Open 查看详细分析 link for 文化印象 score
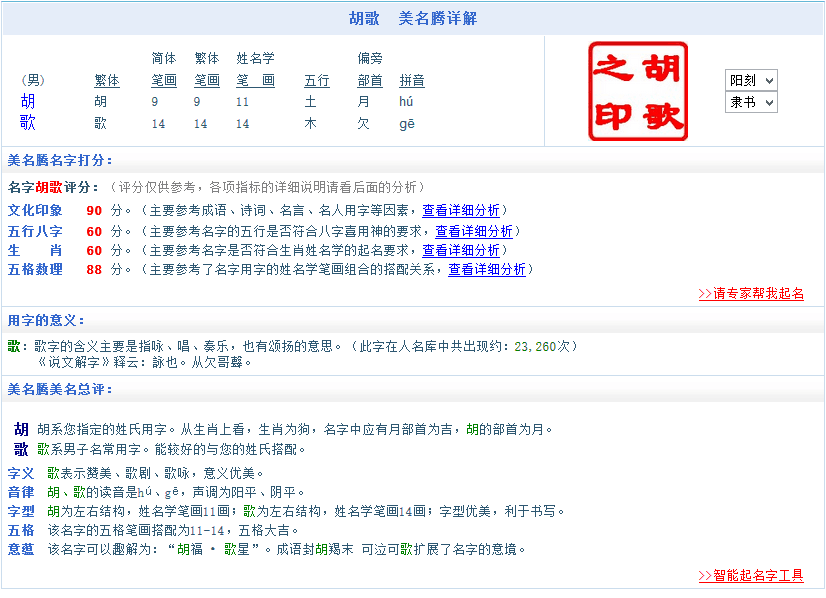This screenshot has width=826, height=598. coord(460,210)
